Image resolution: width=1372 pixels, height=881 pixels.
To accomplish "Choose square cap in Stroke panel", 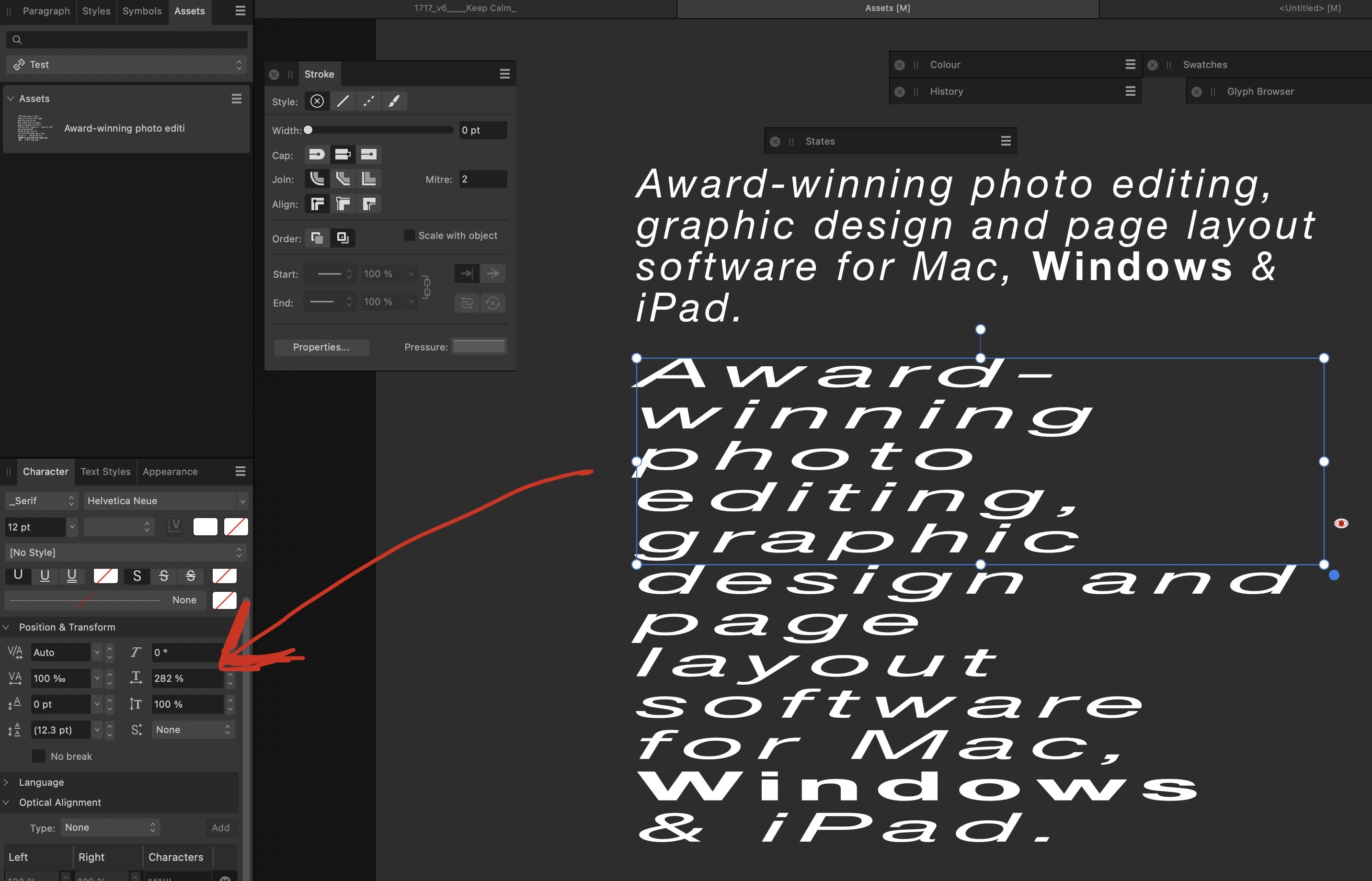I will 368,155.
